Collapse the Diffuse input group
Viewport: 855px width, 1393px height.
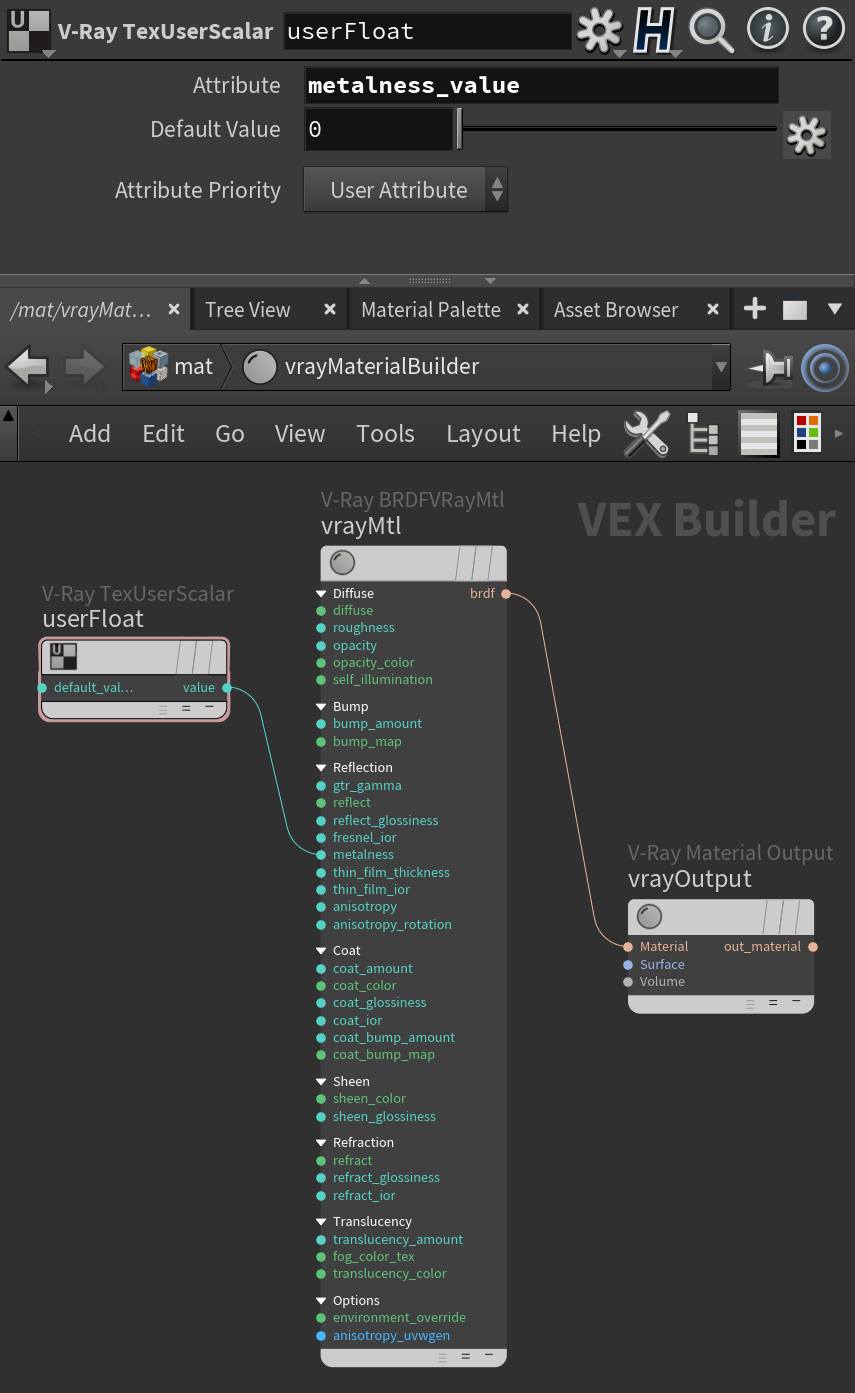(x=322, y=594)
